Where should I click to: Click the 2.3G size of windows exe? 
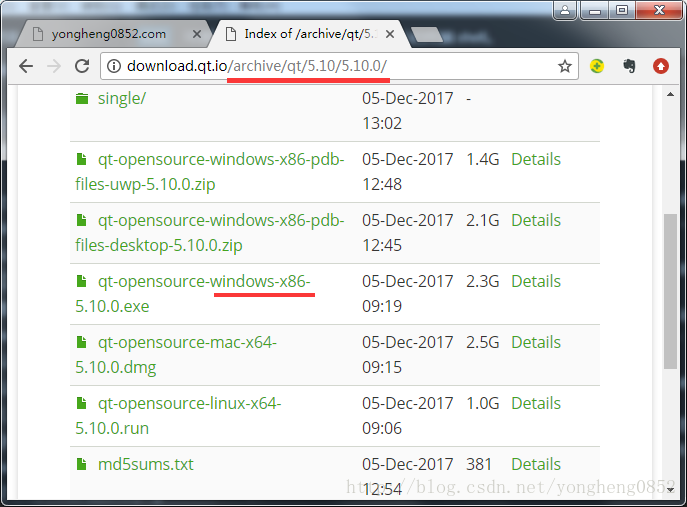(482, 281)
